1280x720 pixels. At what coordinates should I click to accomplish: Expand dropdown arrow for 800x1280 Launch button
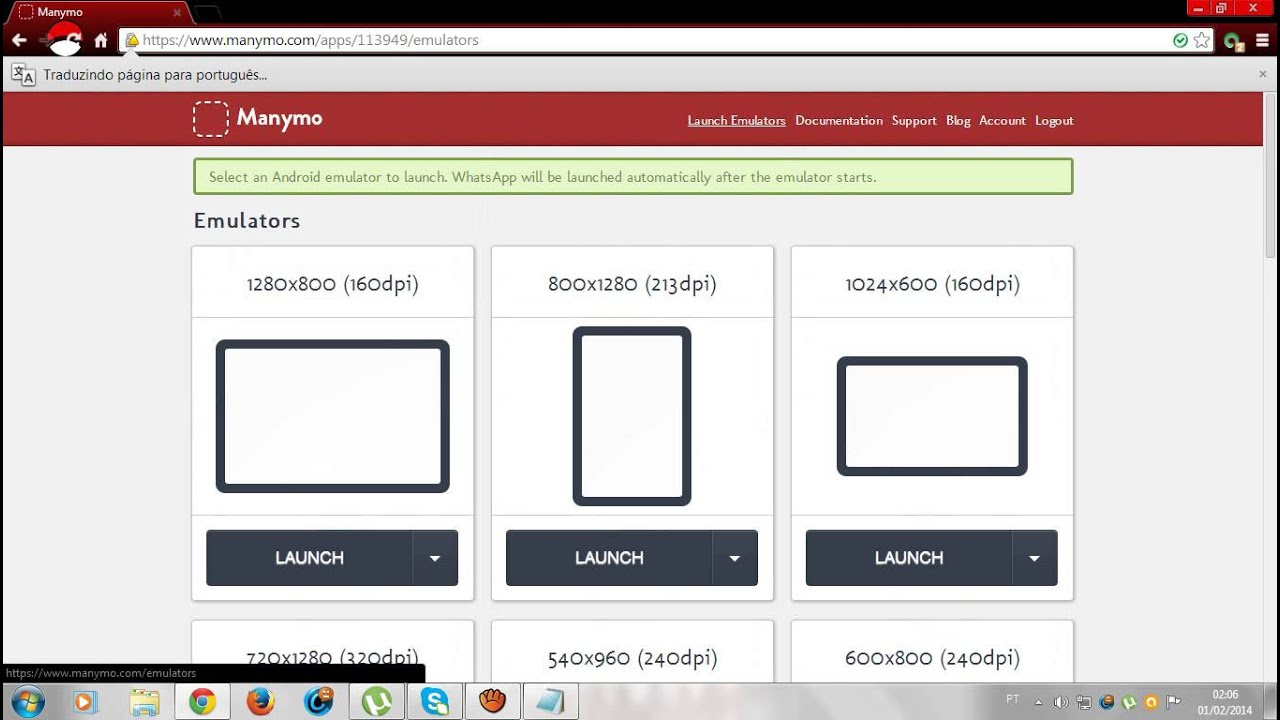(x=735, y=558)
